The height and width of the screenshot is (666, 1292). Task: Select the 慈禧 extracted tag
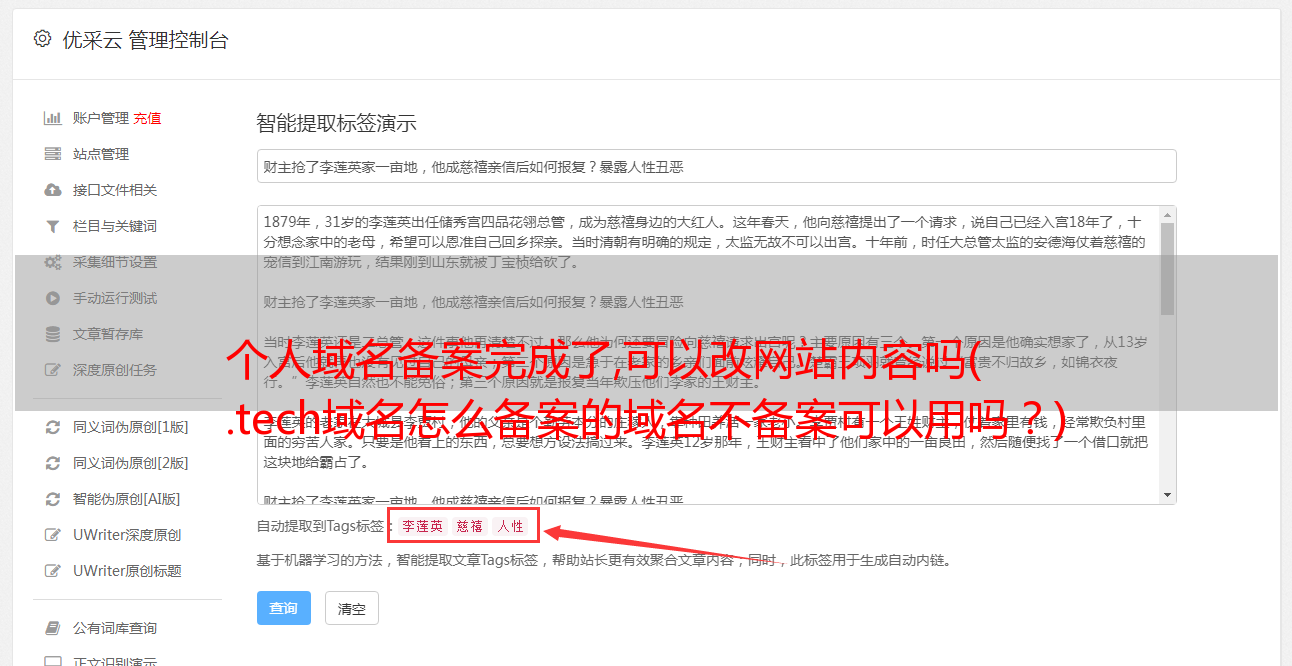tap(470, 526)
